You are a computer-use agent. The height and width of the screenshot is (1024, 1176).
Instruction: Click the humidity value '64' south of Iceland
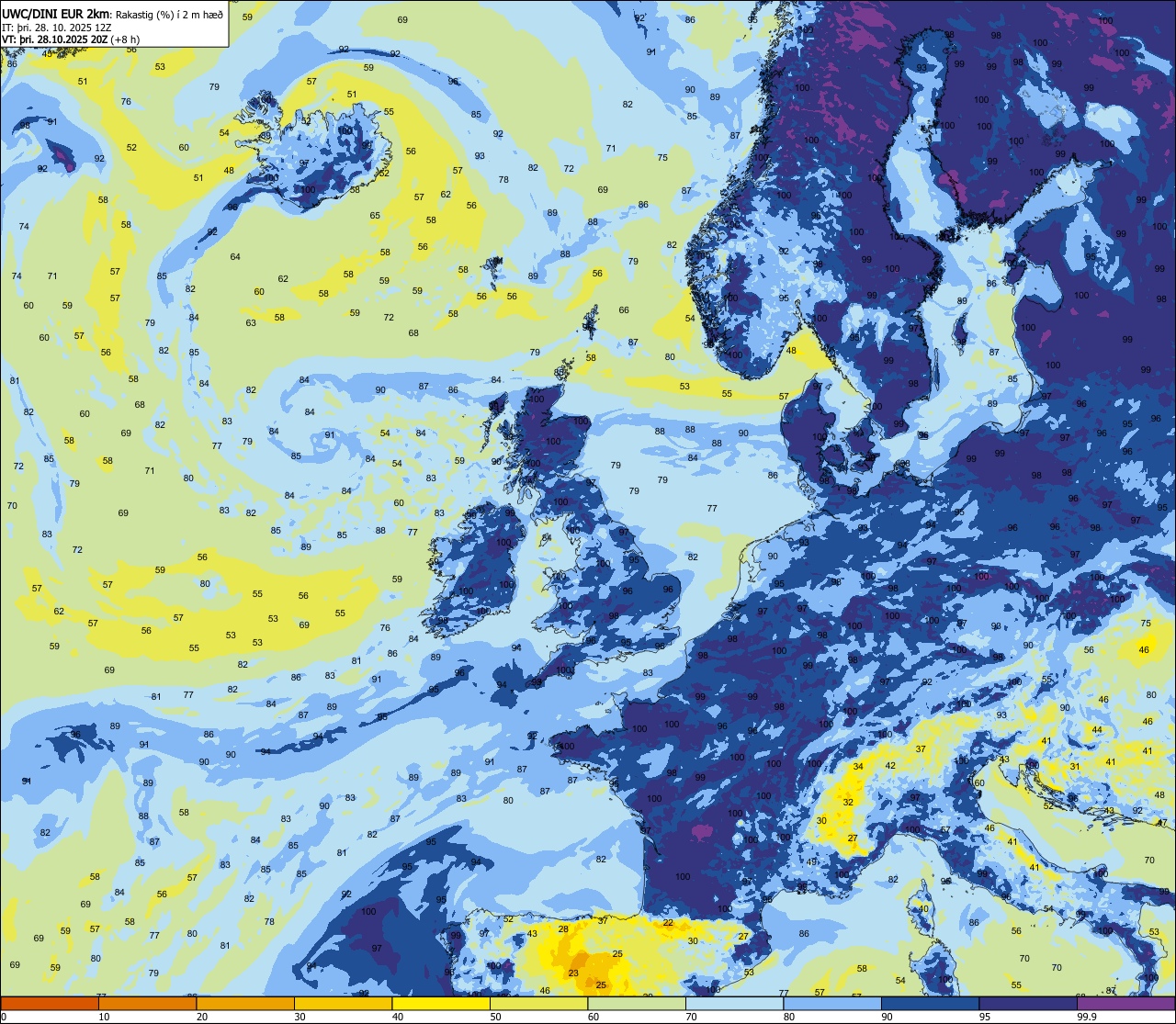235,257
